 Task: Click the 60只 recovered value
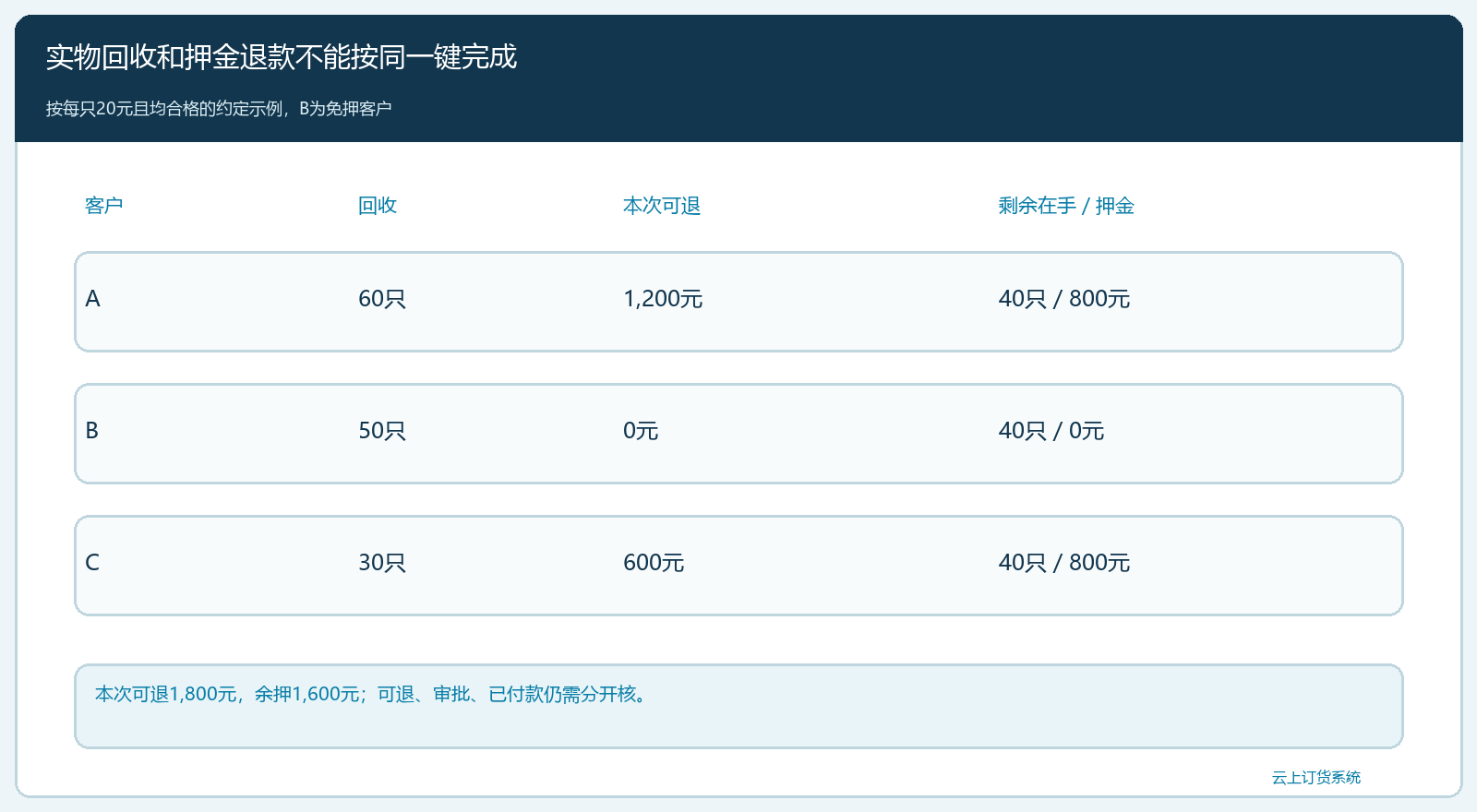tap(382, 299)
